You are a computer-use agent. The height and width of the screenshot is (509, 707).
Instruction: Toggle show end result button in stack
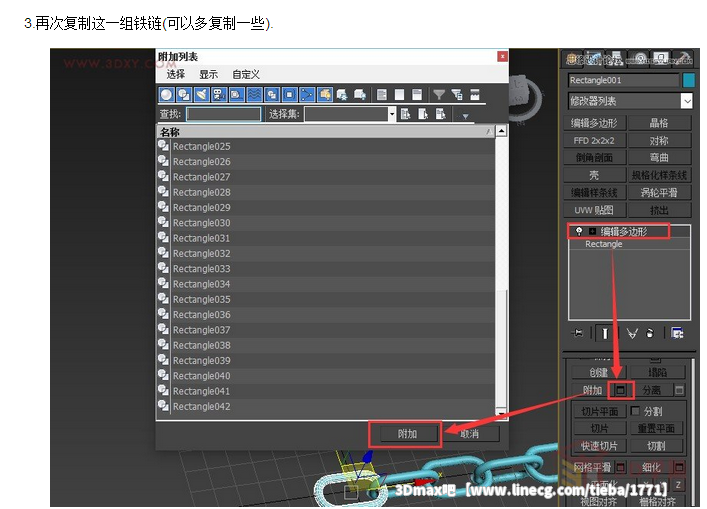(604, 333)
